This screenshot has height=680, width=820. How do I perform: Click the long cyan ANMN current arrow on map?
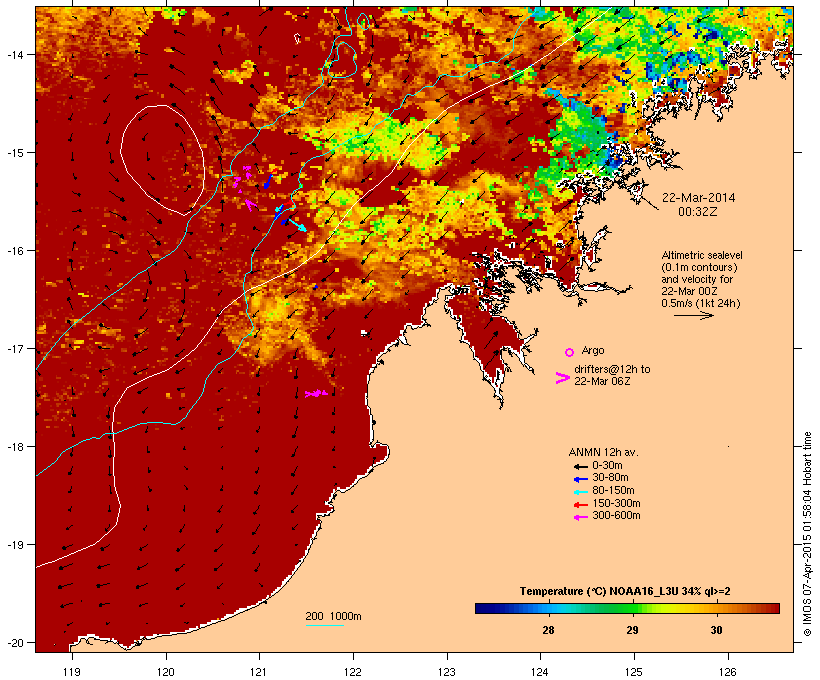pos(297,225)
